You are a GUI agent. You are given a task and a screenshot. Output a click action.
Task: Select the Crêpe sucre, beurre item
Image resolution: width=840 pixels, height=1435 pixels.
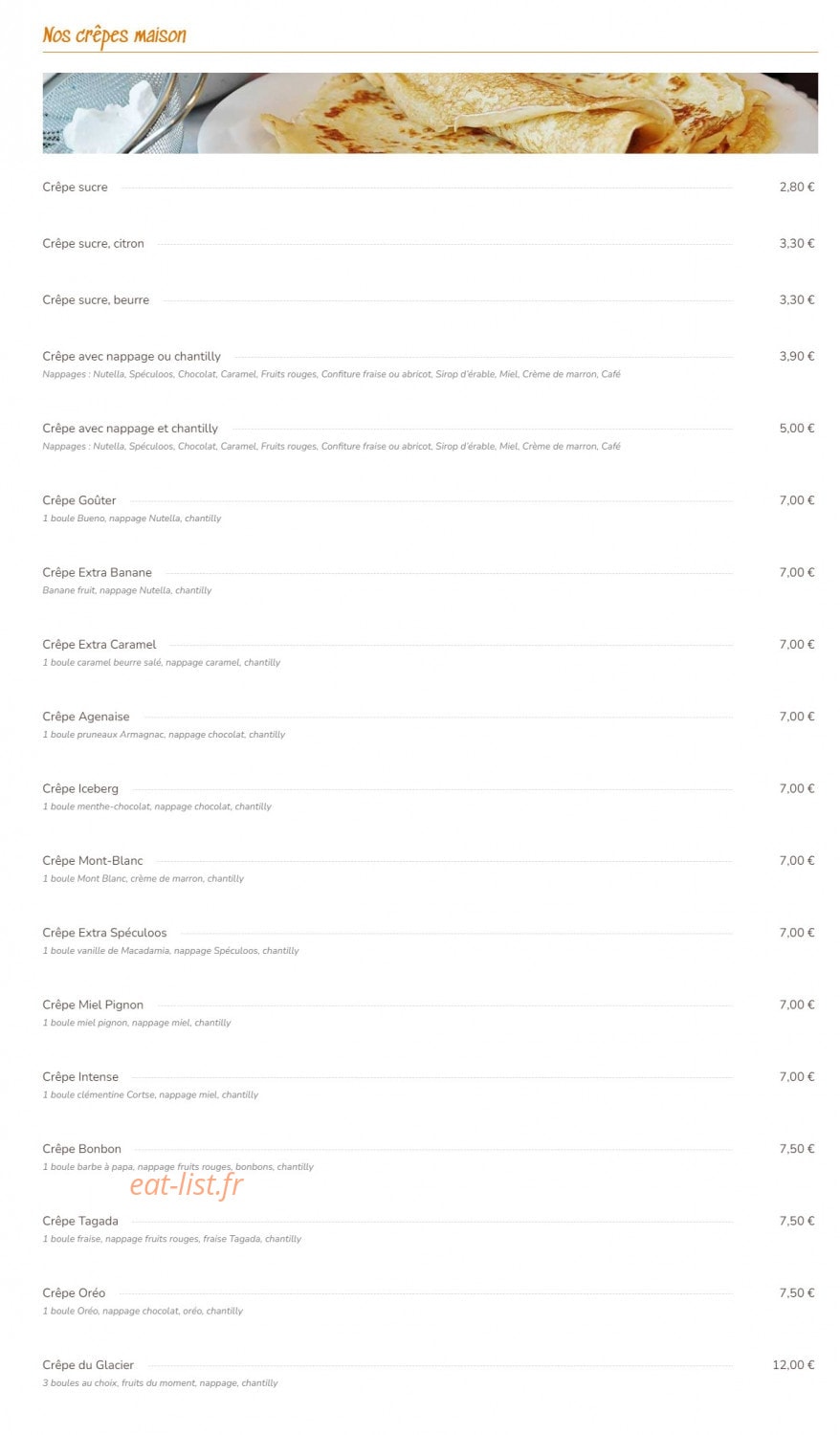pos(429,300)
